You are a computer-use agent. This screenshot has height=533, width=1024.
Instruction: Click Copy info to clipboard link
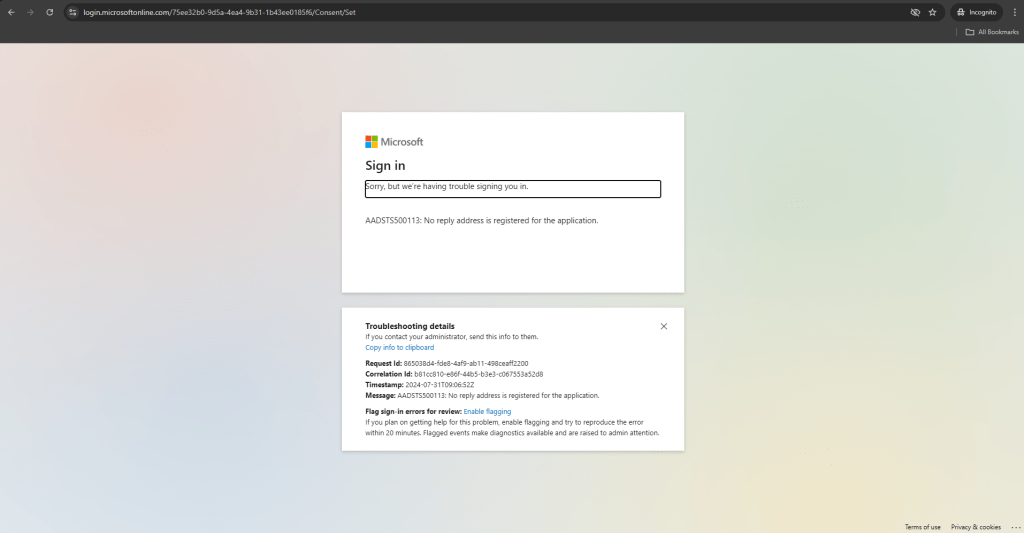(x=399, y=347)
